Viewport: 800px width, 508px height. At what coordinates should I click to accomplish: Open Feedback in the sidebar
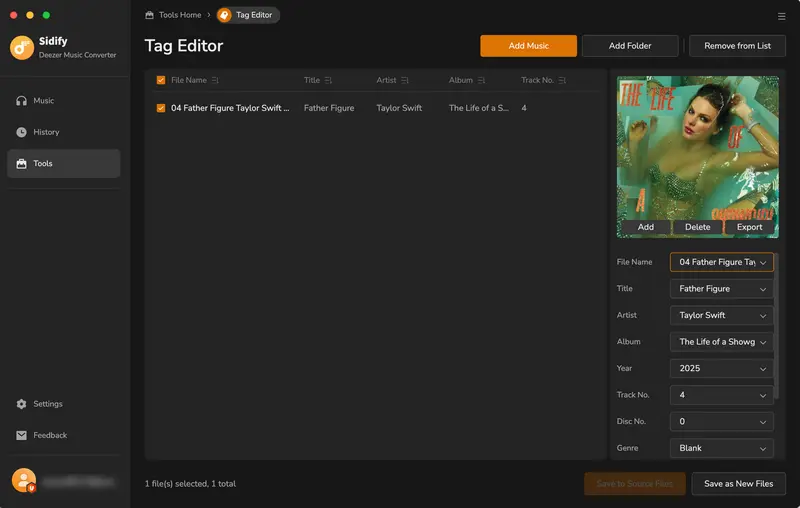click(x=64, y=435)
